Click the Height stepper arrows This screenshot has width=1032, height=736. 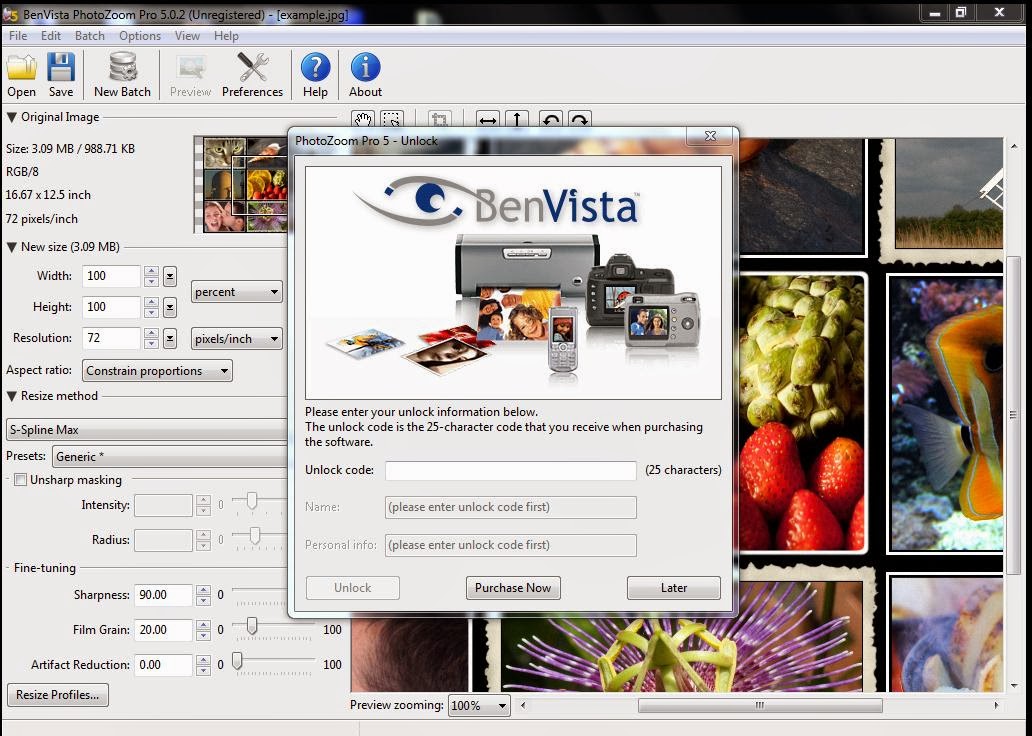click(151, 307)
